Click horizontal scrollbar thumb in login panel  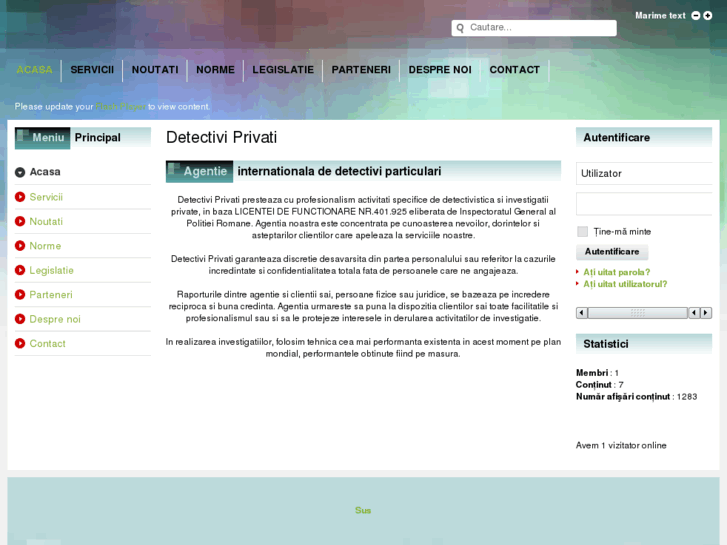(x=638, y=313)
